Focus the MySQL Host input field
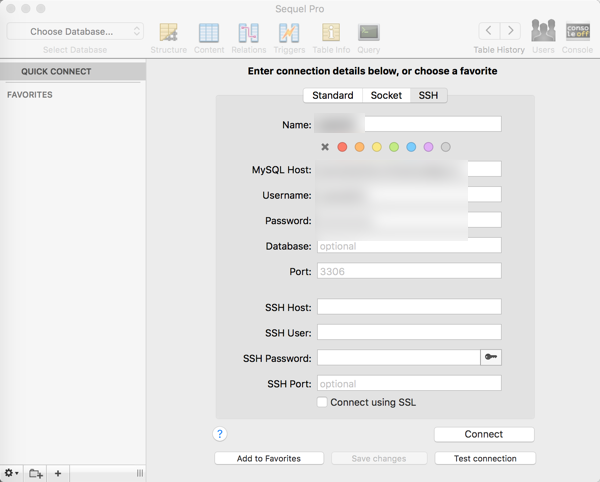 pos(409,169)
